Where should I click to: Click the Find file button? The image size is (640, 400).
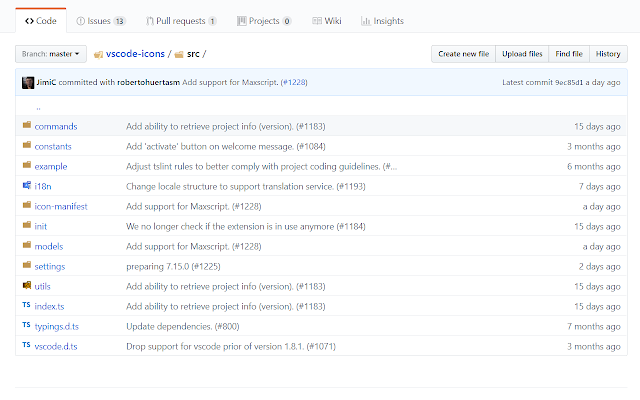pyautogui.click(x=569, y=54)
